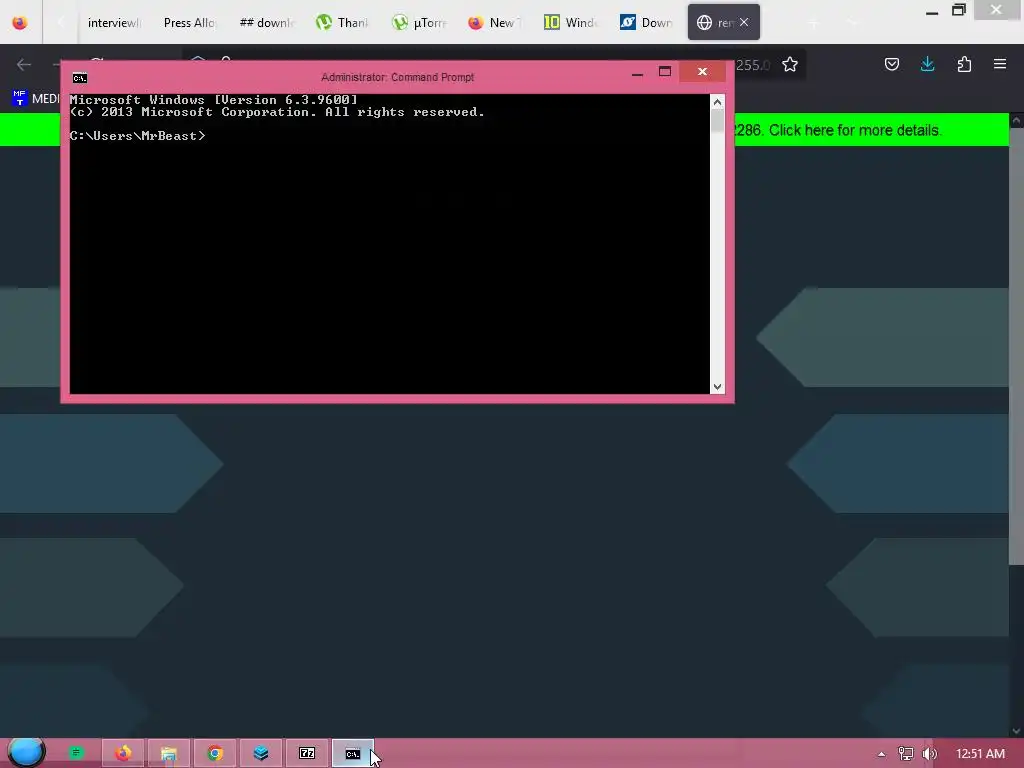The image size is (1024, 768).
Task: Switch to the 'New T' Firefox tab
Action: pyautogui.click(x=494, y=23)
